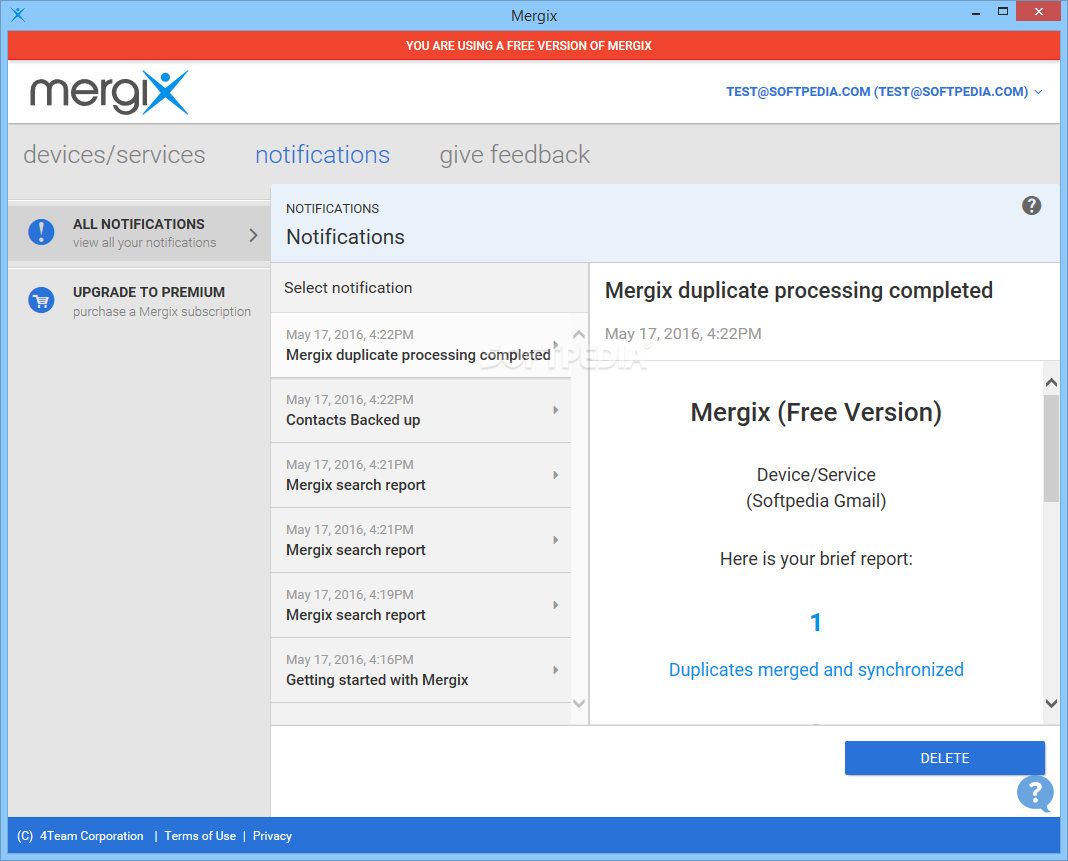Viewport: 1068px width, 861px height.
Task: Open the Privacy link in the footer
Action: pyautogui.click(x=272, y=836)
